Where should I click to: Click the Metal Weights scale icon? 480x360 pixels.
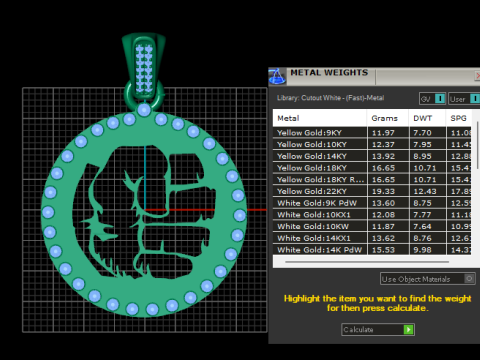277,76
